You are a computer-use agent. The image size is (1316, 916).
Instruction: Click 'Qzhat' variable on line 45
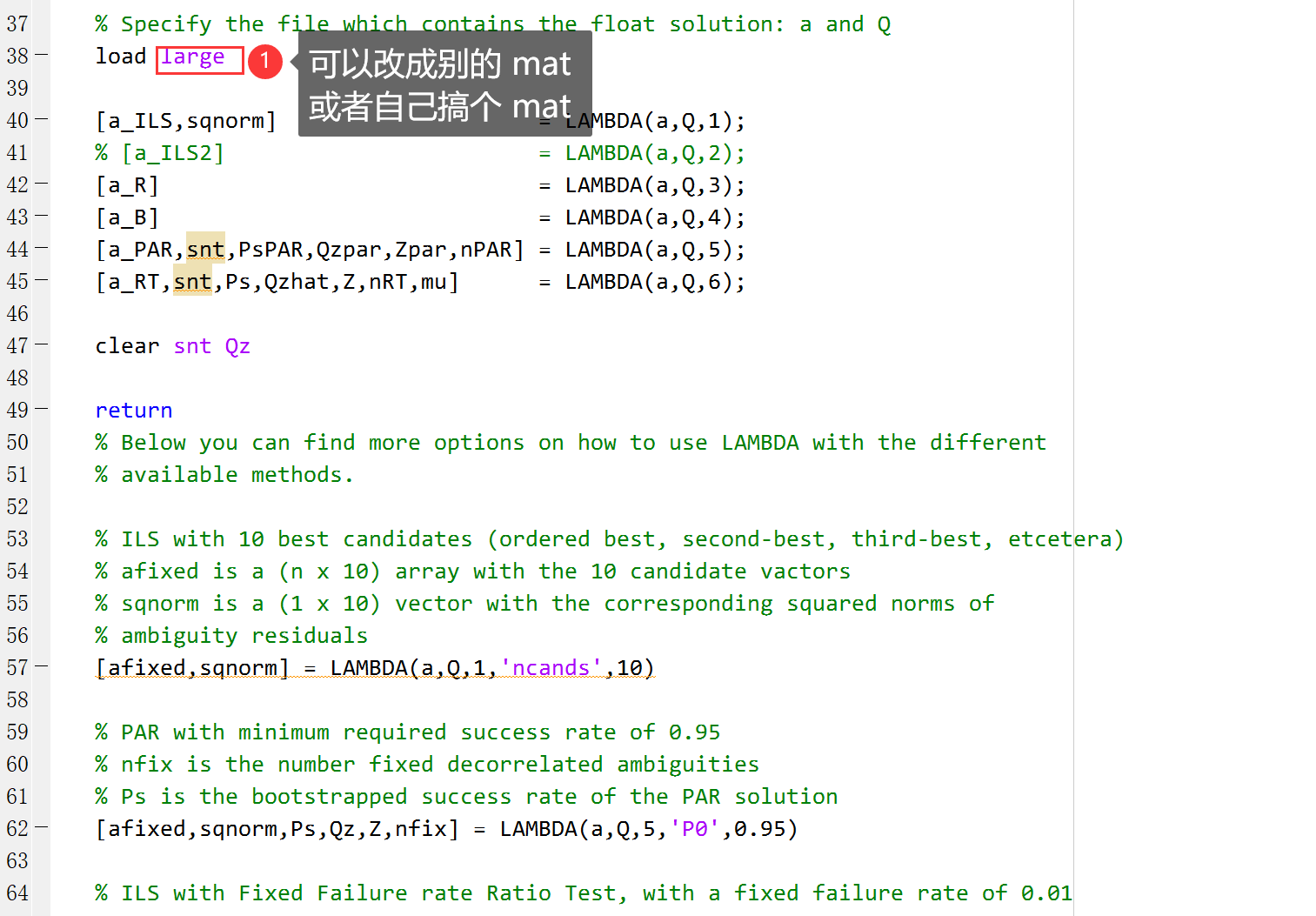pos(297,282)
